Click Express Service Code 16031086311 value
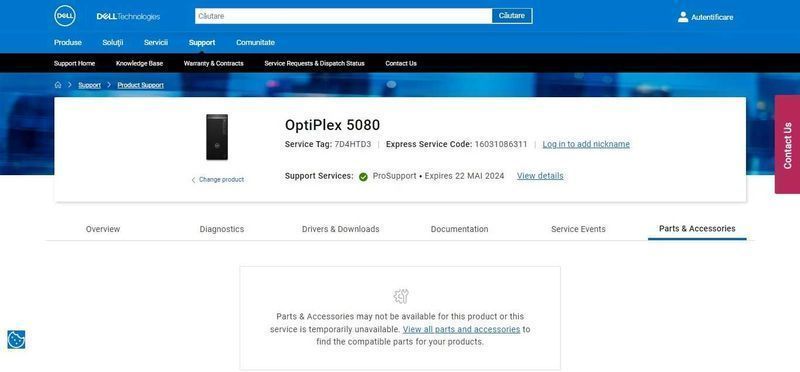 (x=501, y=144)
